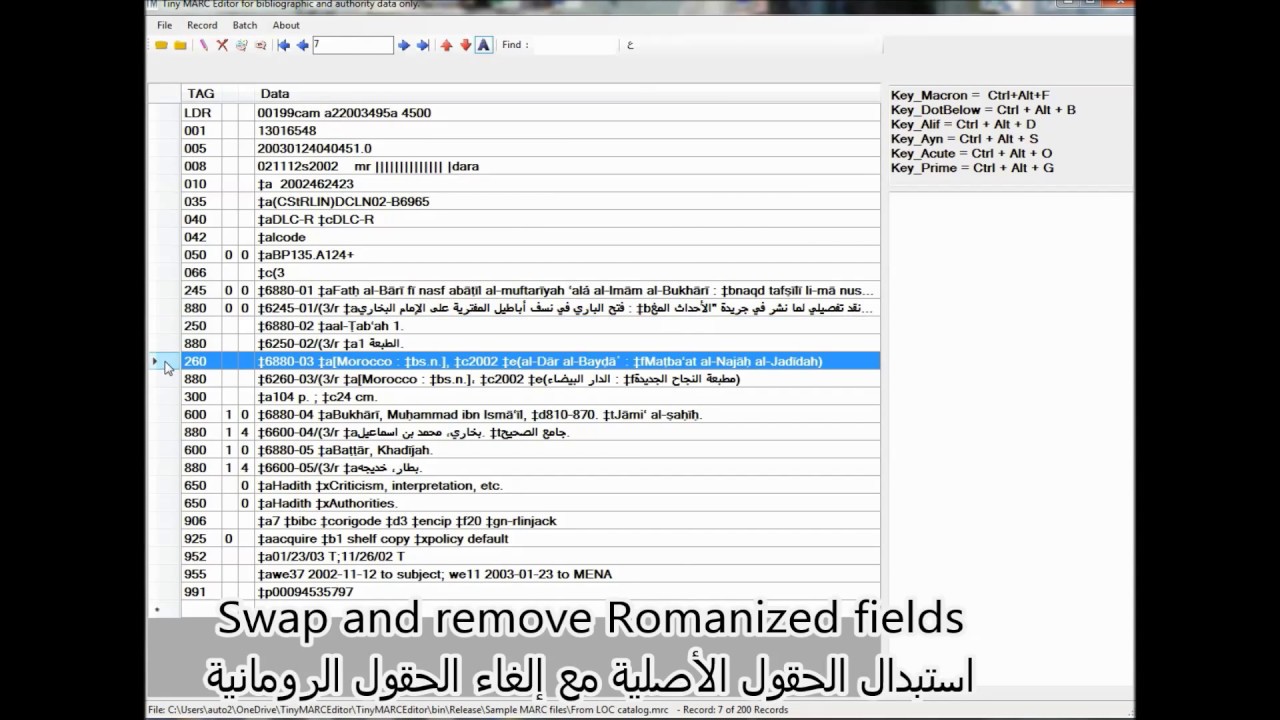Viewport: 1280px width, 720px height.
Task: Click the Find text field
Action: 577,45
